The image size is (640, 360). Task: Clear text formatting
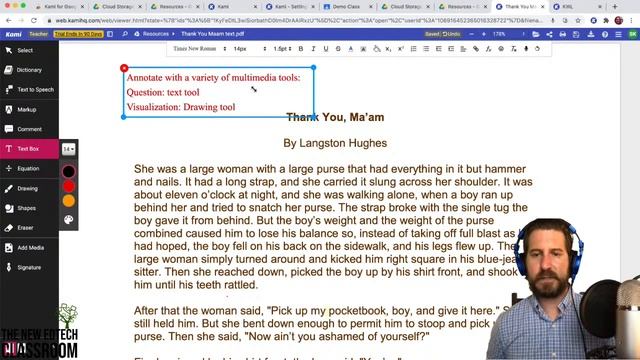click(513, 49)
